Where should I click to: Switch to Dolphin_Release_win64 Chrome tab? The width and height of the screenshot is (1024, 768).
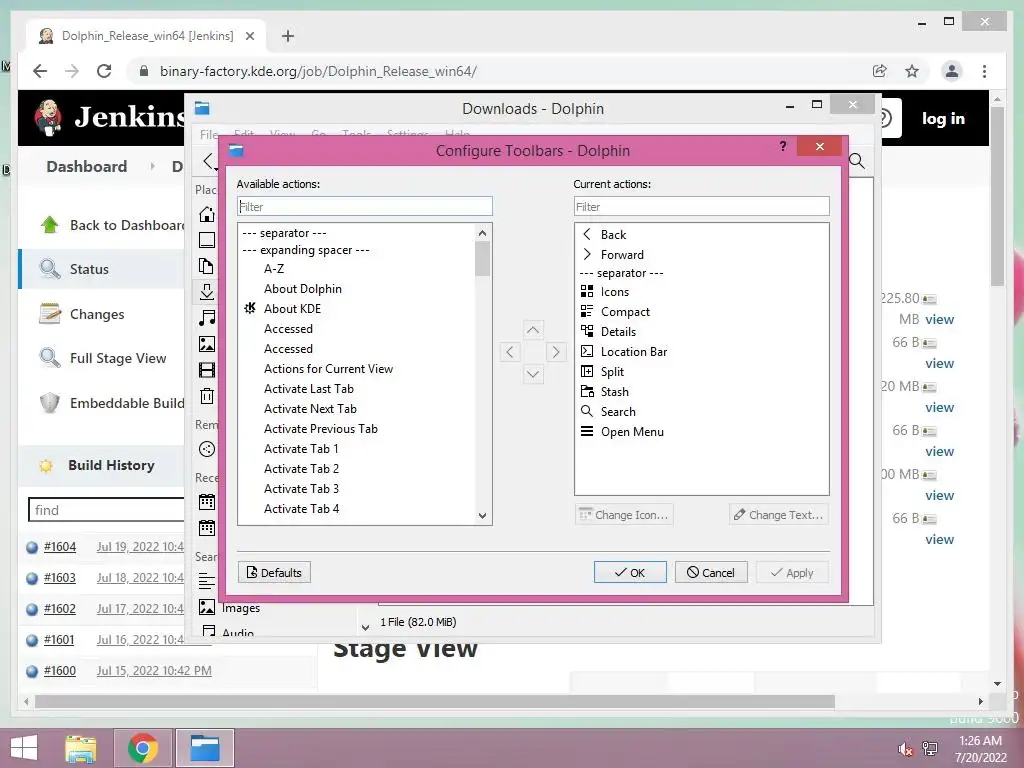tap(147, 36)
